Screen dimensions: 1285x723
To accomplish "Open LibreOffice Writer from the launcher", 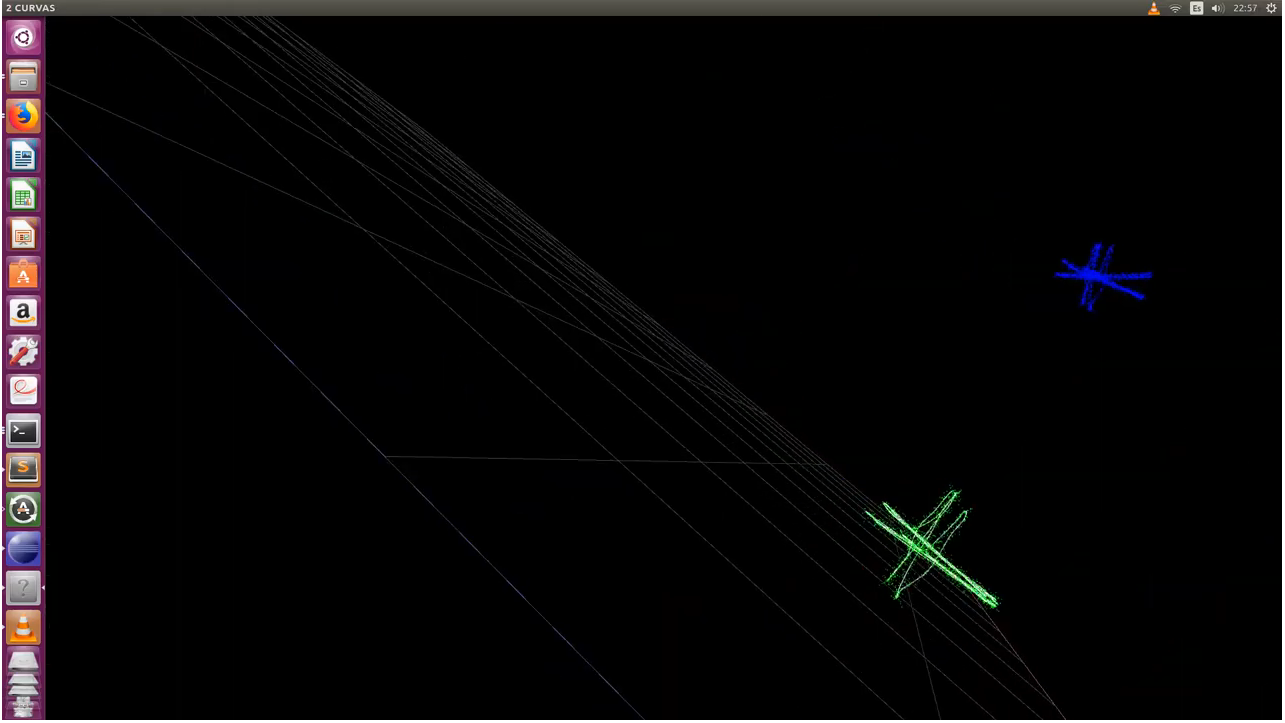I will 23,156.
